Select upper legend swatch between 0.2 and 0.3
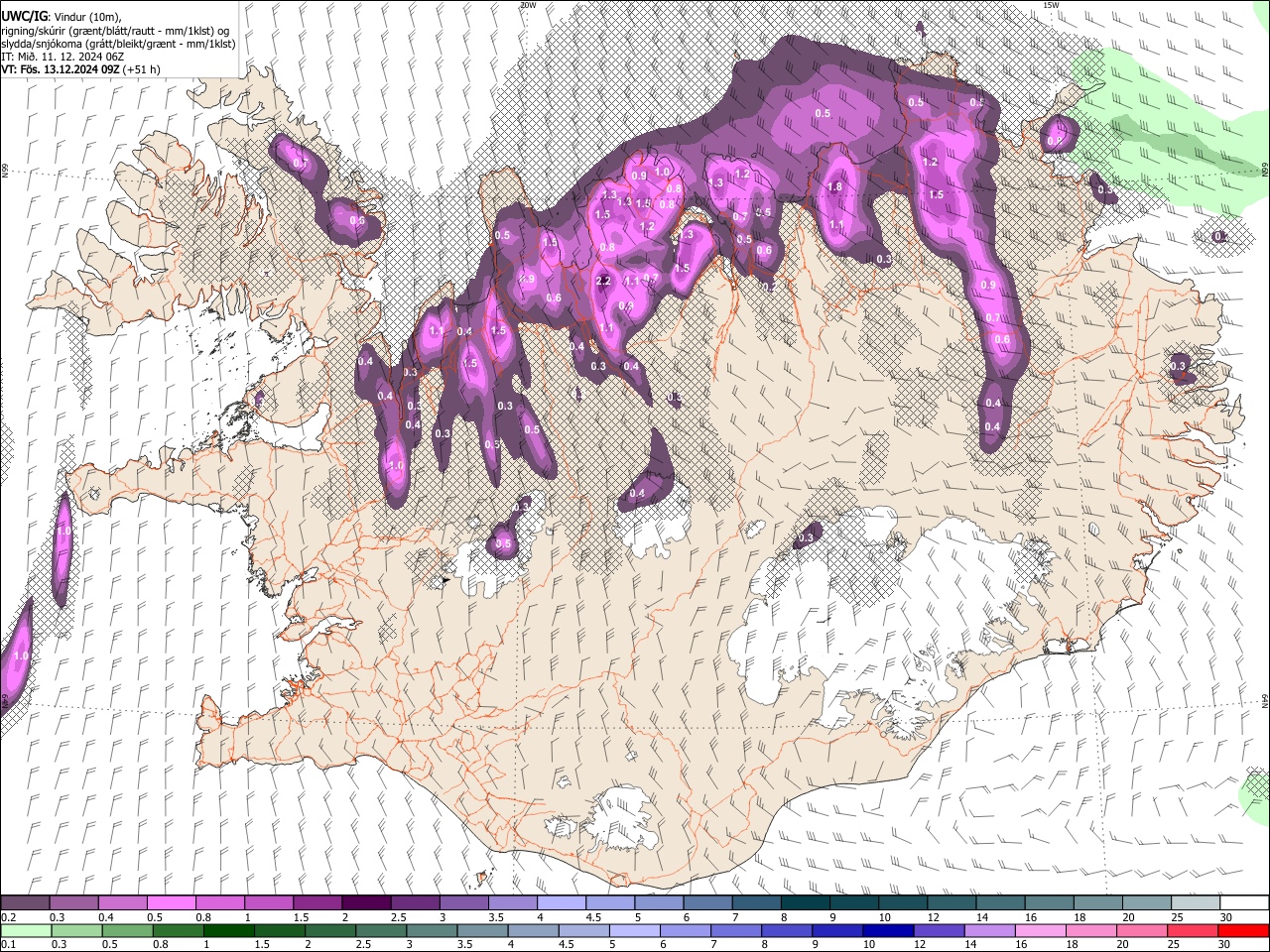This screenshot has height=952, width=1270. click(25, 903)
